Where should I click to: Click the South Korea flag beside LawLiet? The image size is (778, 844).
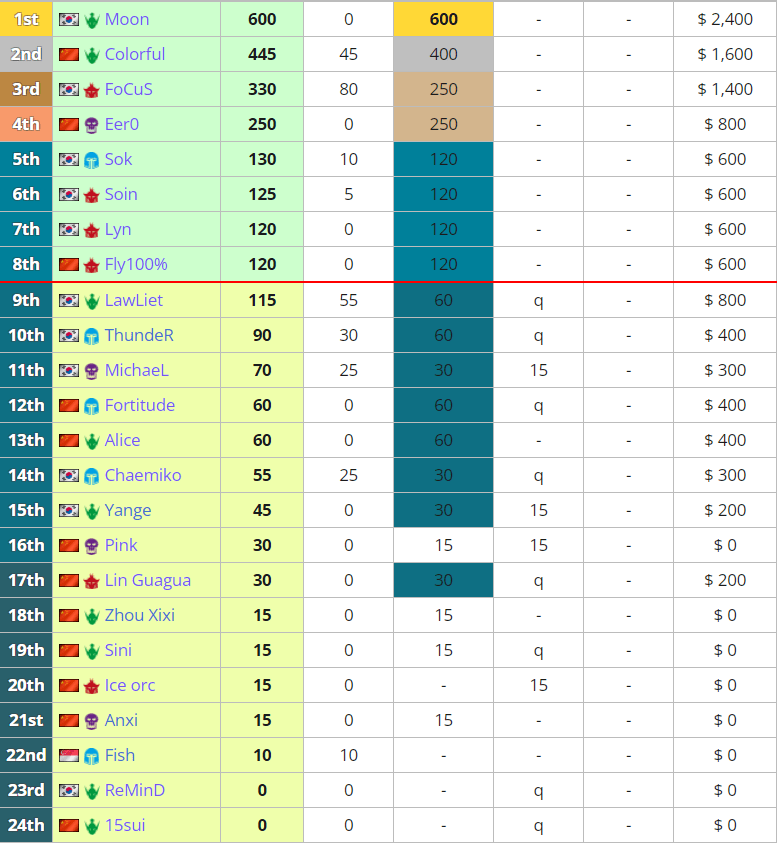pos(69,300)
